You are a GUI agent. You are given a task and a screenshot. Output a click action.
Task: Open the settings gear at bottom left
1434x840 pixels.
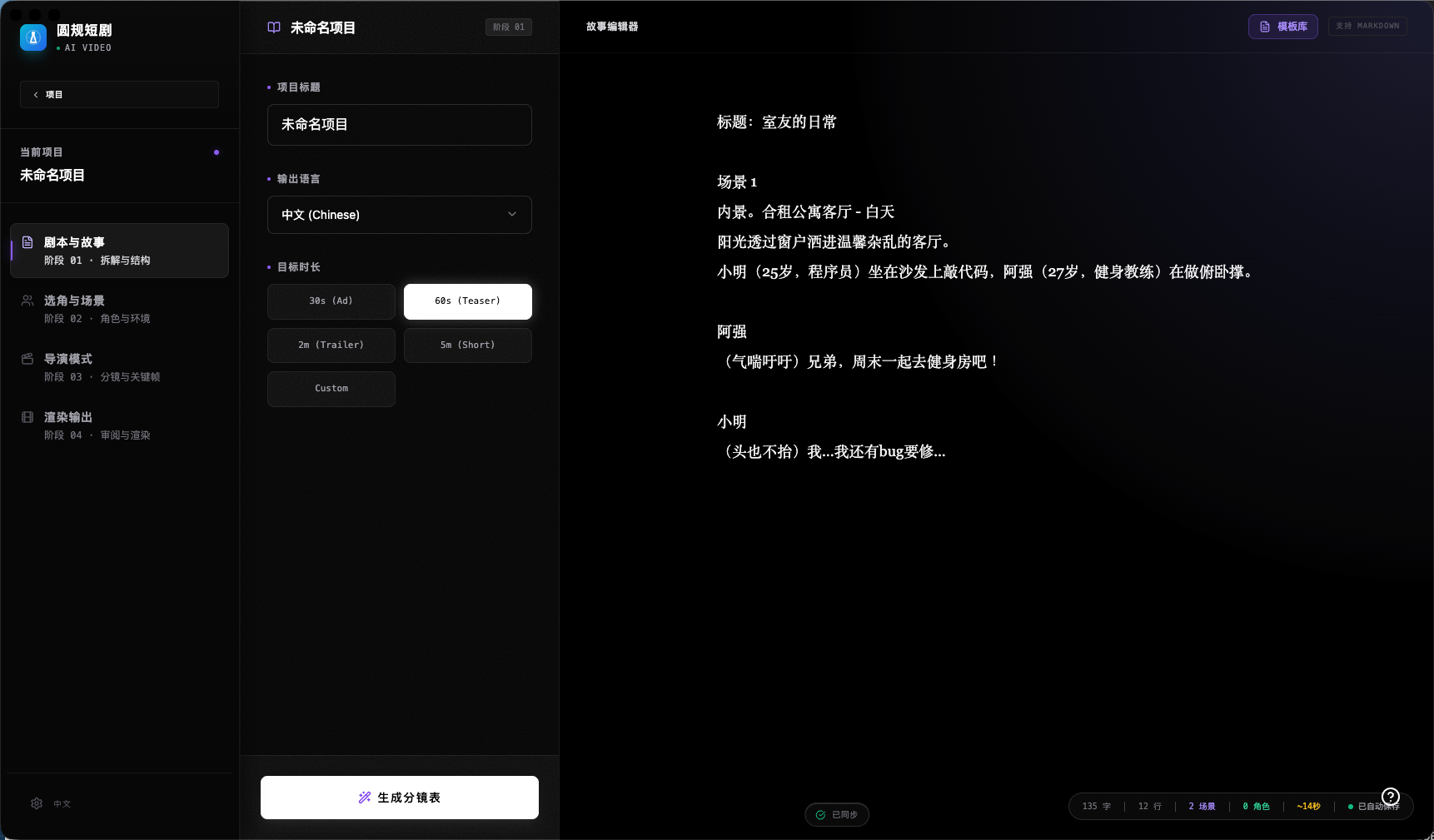pyautogui.click(x=37, y=803)
